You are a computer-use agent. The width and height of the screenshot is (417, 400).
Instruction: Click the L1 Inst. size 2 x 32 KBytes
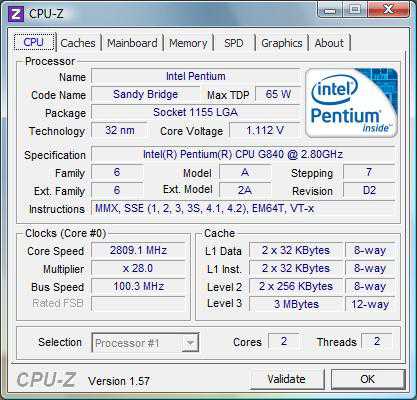[296, 268]
